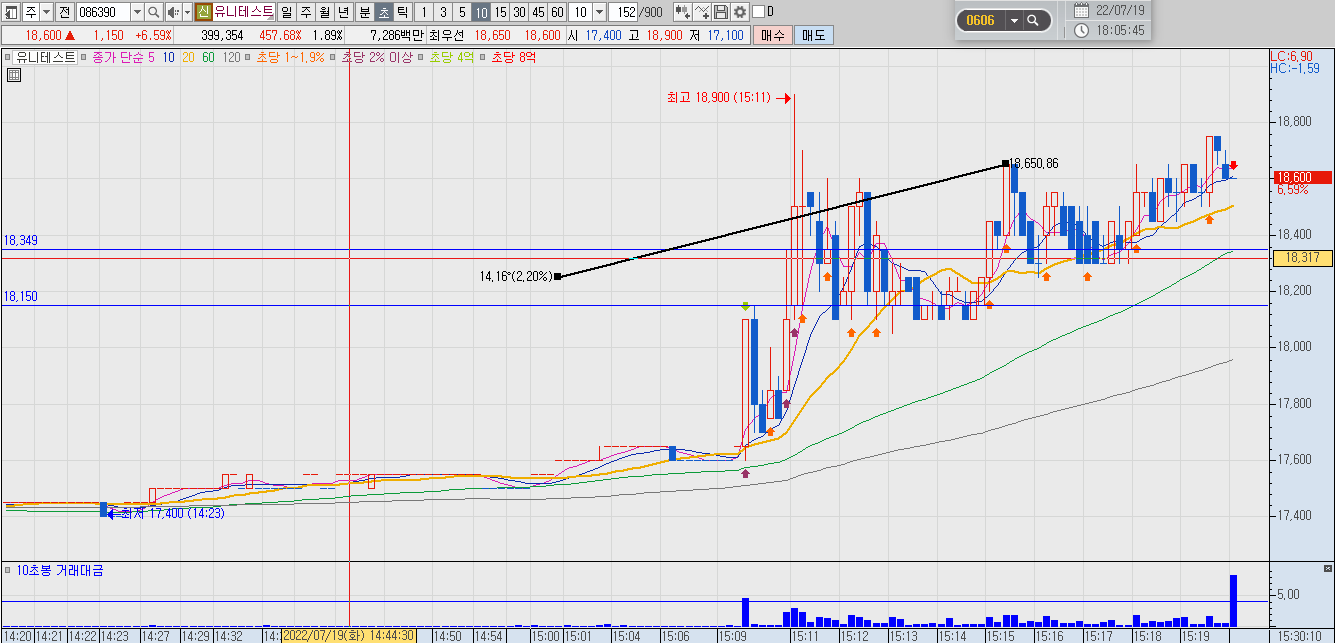
Task: Set interval to 3
Action: [443, 12]
